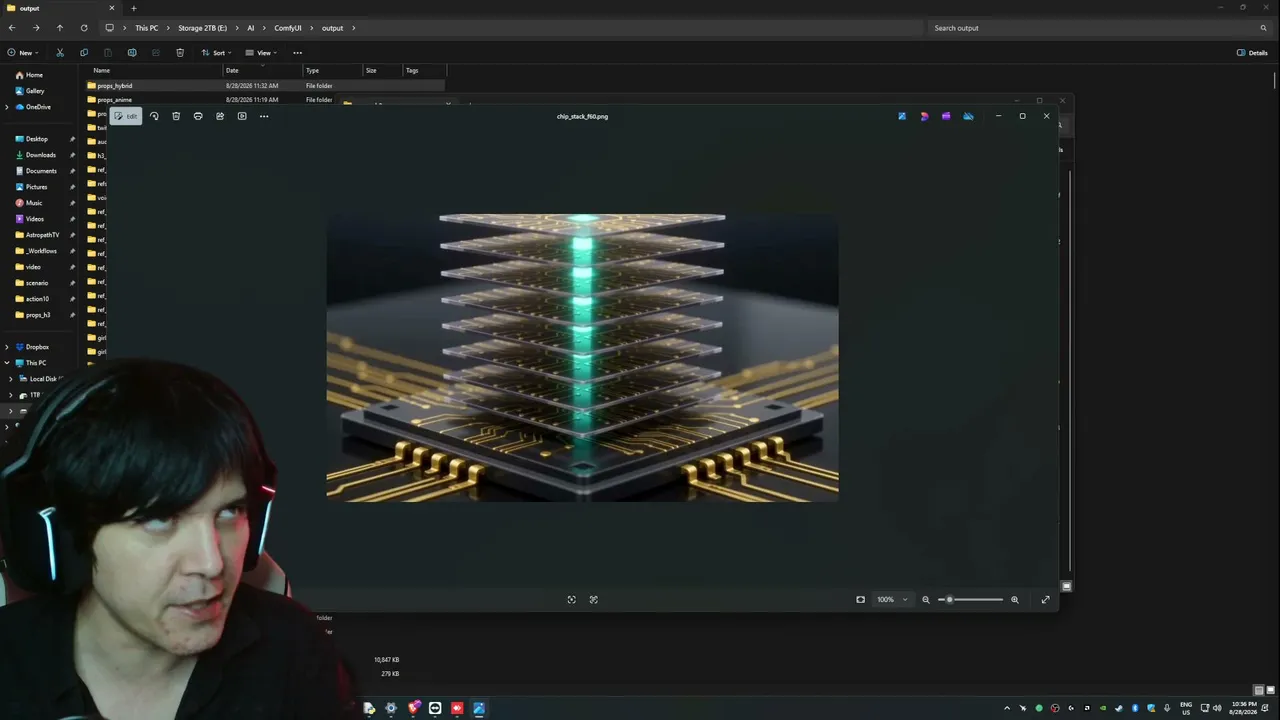This screenshot has height=720, width=1280.
Task: Expand the Dropbox tree node
Action: pyautogui.click(x=7, y=347)
